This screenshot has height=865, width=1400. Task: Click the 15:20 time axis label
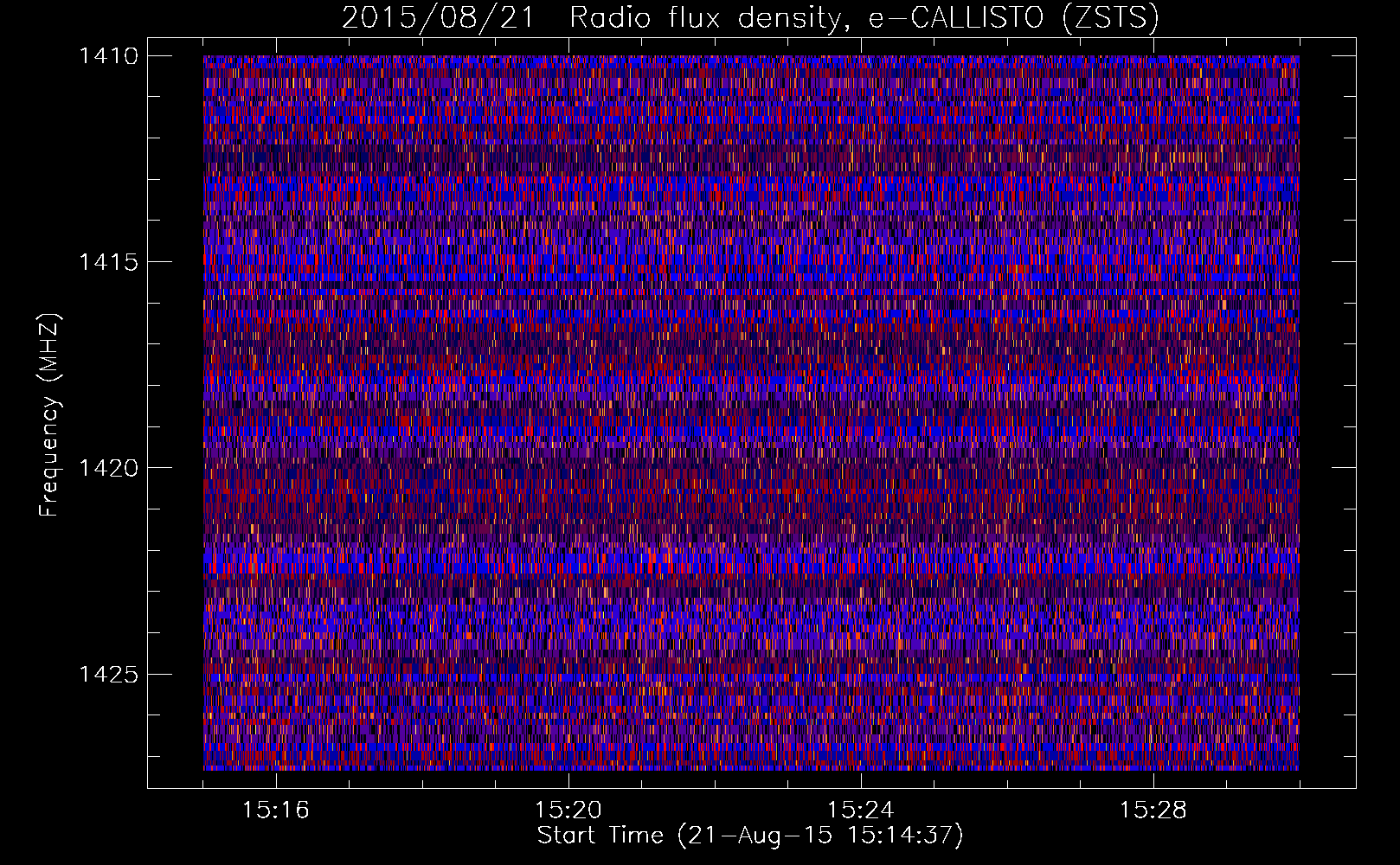[x=568, y=810]
